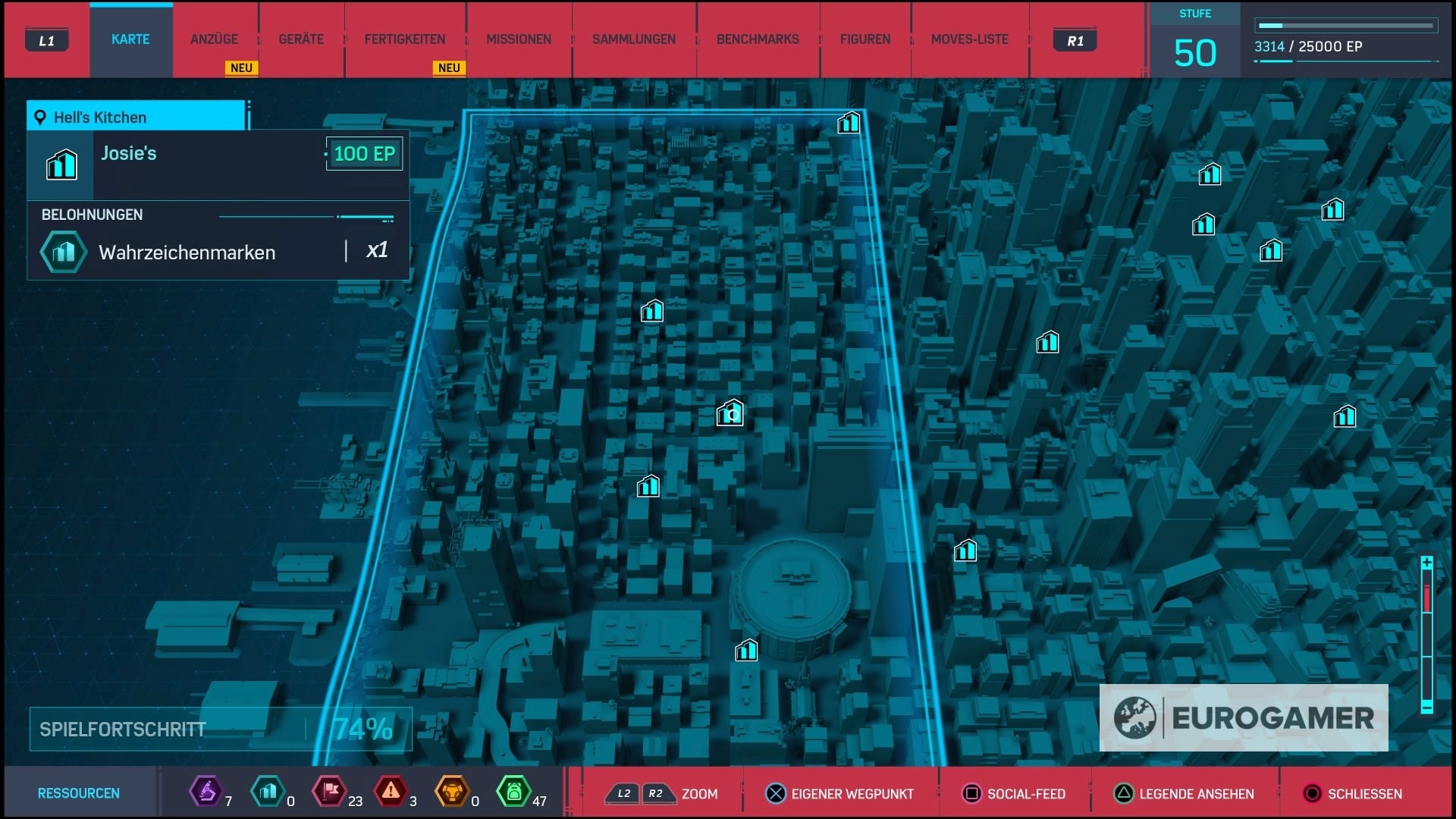Select the currently highlighted Josie's landmark marker
The image size is (1456, 819).
click(x=730, y=413)
